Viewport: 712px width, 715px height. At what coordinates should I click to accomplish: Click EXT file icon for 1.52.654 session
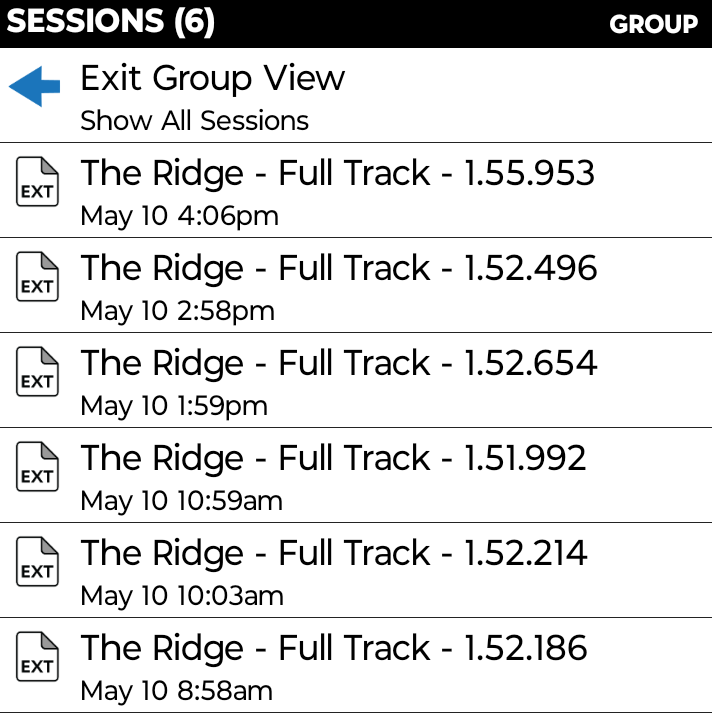pos(37,372)
